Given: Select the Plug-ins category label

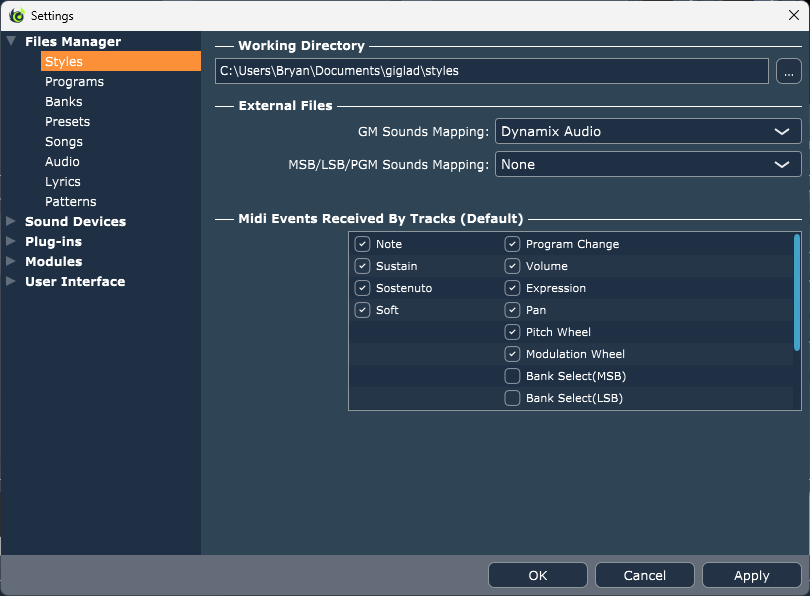Looking at the screenshot, I should pyautogui.click(x=53, y=242).
